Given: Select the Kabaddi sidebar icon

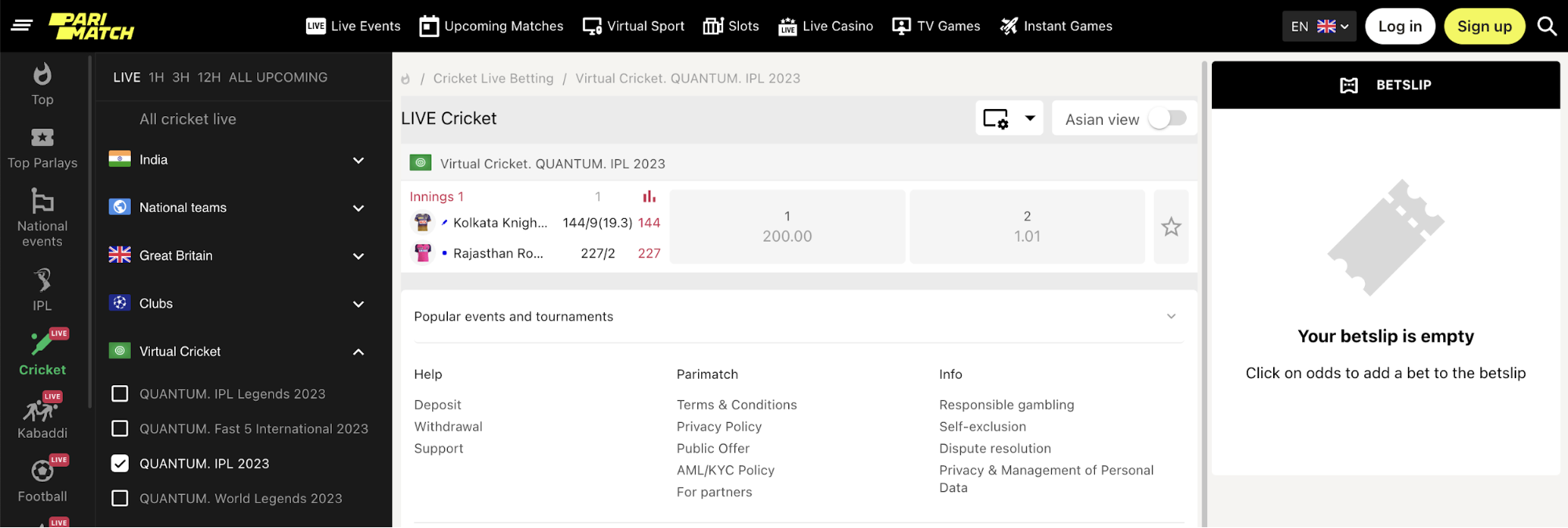Looking at the screenshot, I should coord(42,416).
